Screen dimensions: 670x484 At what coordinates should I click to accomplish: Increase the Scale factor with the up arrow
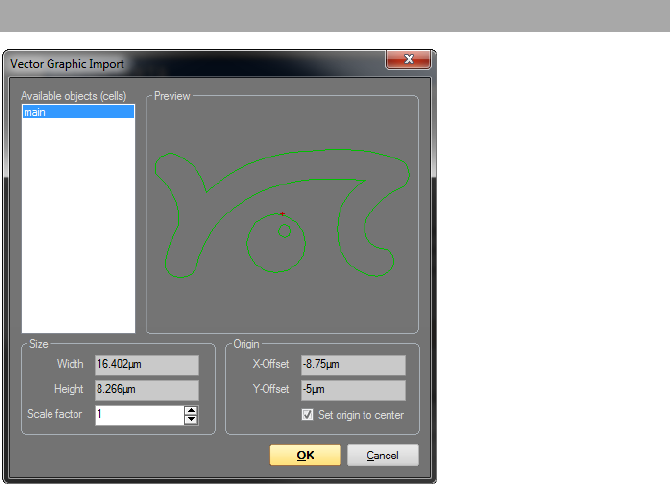tap(191, 411)
